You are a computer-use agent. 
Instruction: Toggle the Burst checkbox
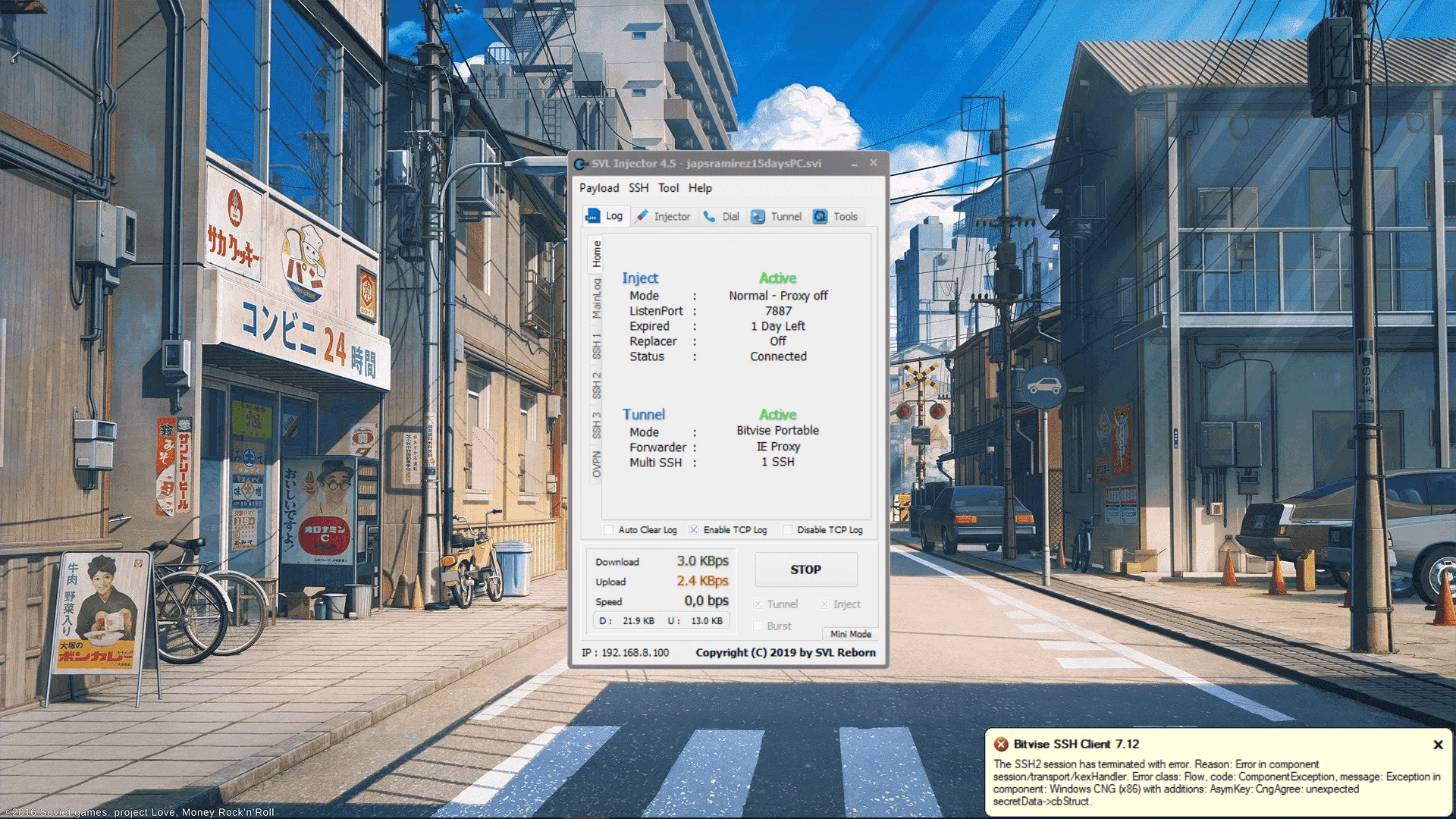pyautogui.click(x=758, y=626)
